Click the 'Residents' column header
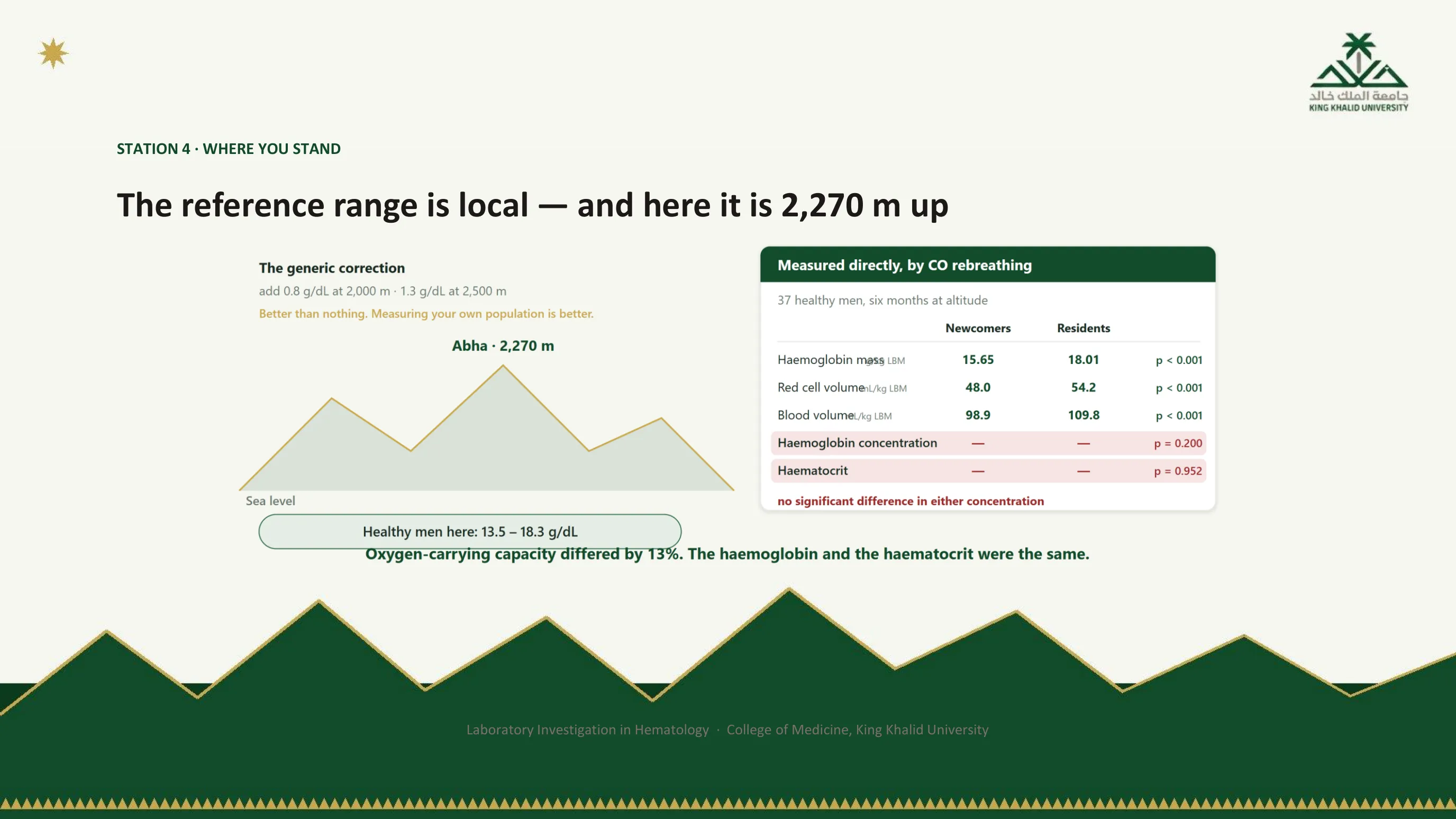 [1083, 329]
